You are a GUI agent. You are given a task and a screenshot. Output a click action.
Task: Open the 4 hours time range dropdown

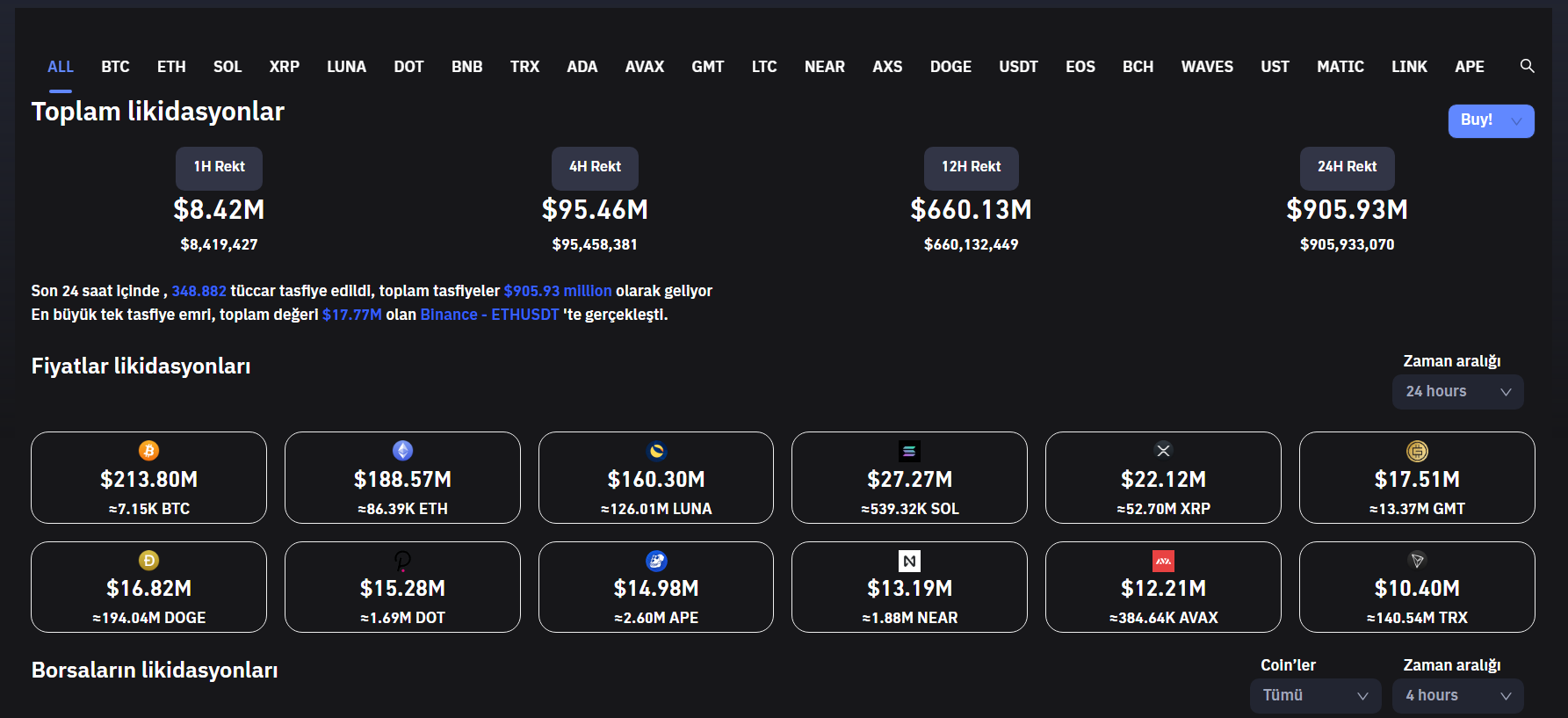coord(1457,695)
